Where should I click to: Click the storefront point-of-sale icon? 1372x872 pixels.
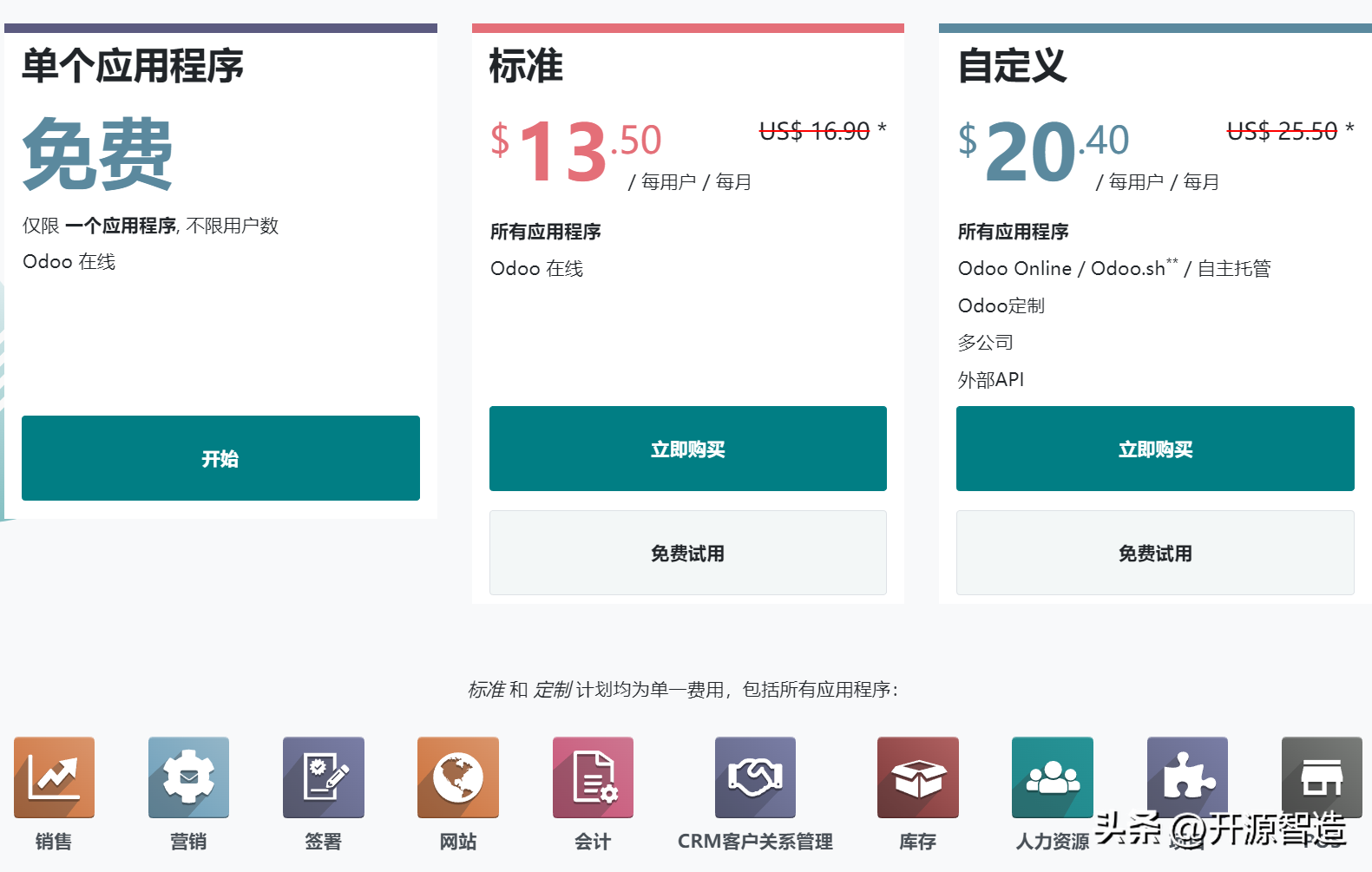1323,777
